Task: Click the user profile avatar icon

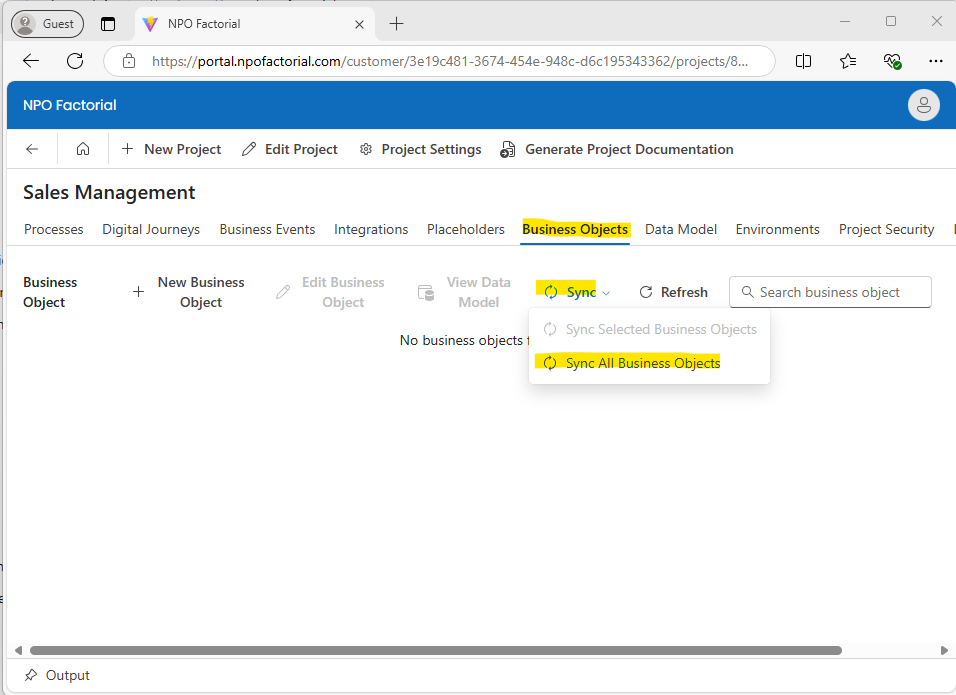Action: coord(923,105)
